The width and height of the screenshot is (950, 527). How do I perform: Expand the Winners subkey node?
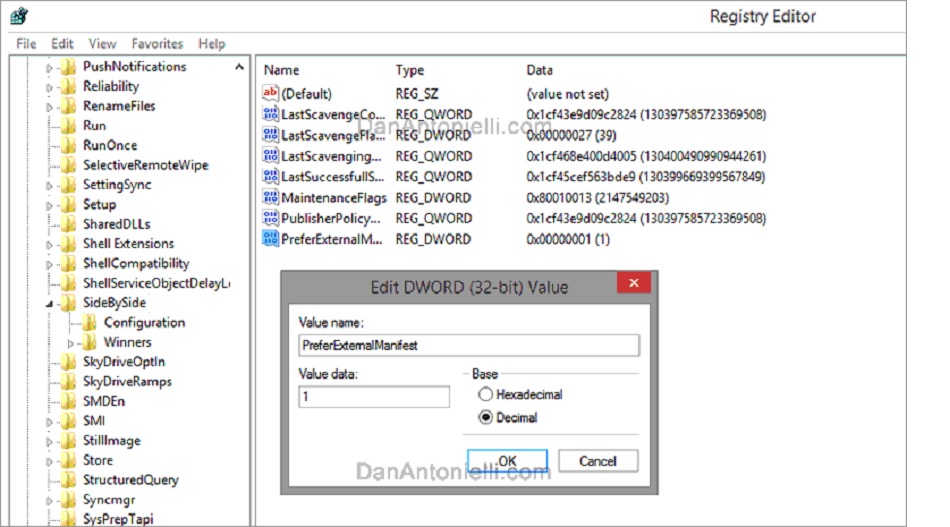coord(71,343)
